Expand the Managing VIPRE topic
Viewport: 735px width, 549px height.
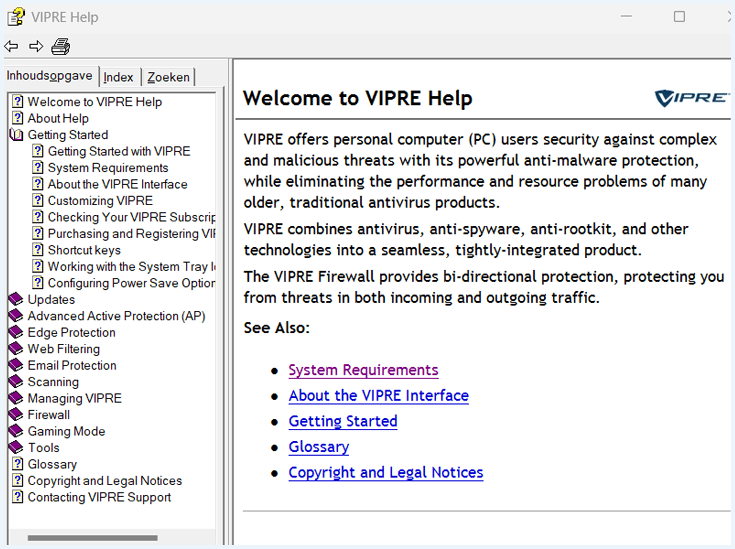pos(75,398)
